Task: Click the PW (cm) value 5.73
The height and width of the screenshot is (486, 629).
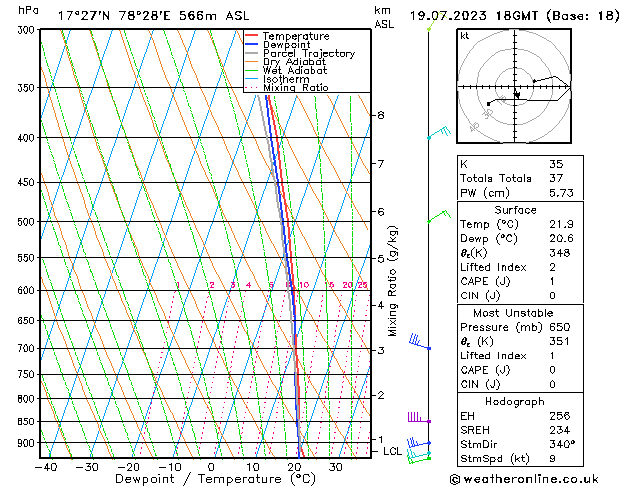Action: [562, 193]
